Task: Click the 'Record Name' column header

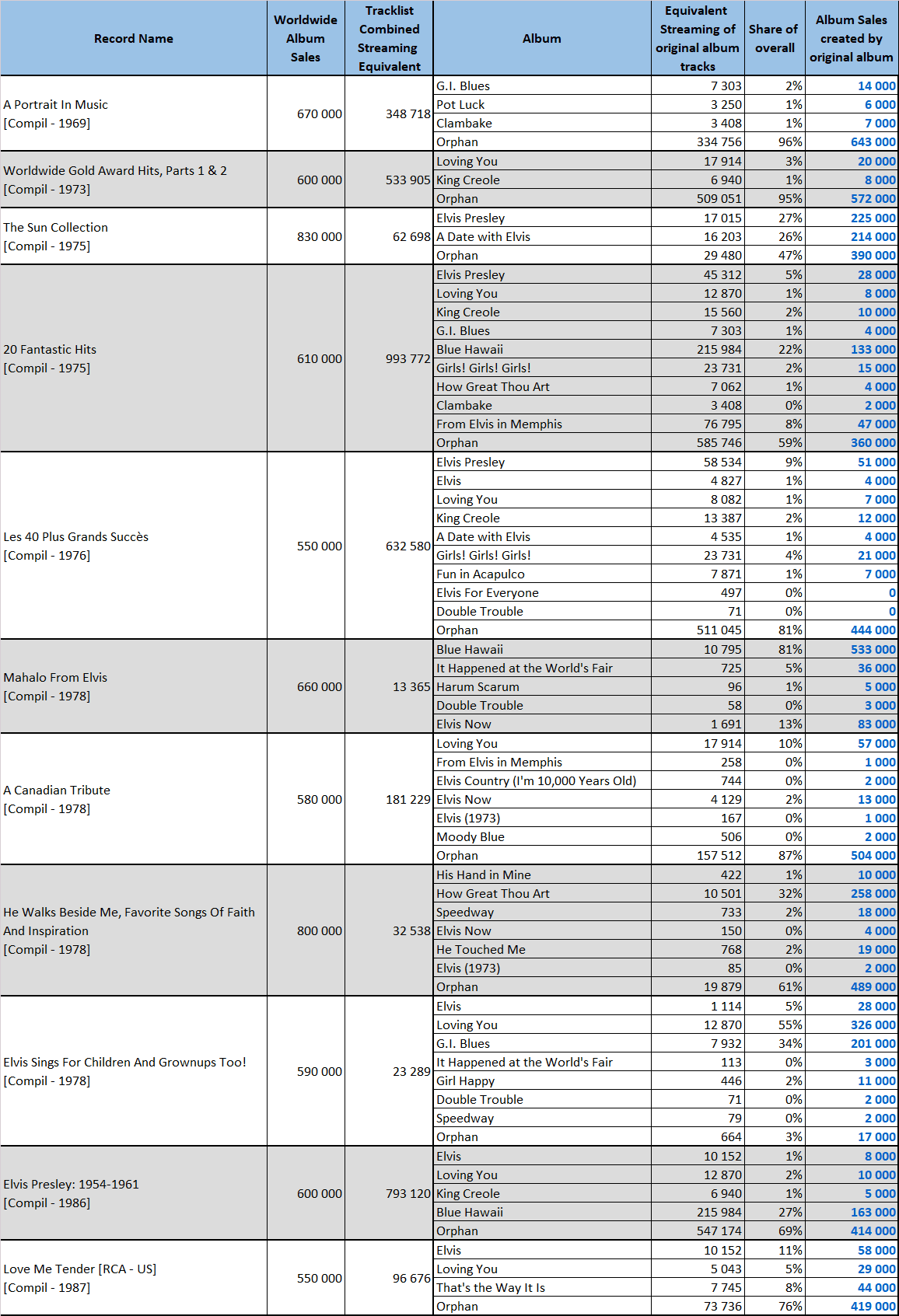Action: pos(134,38)
